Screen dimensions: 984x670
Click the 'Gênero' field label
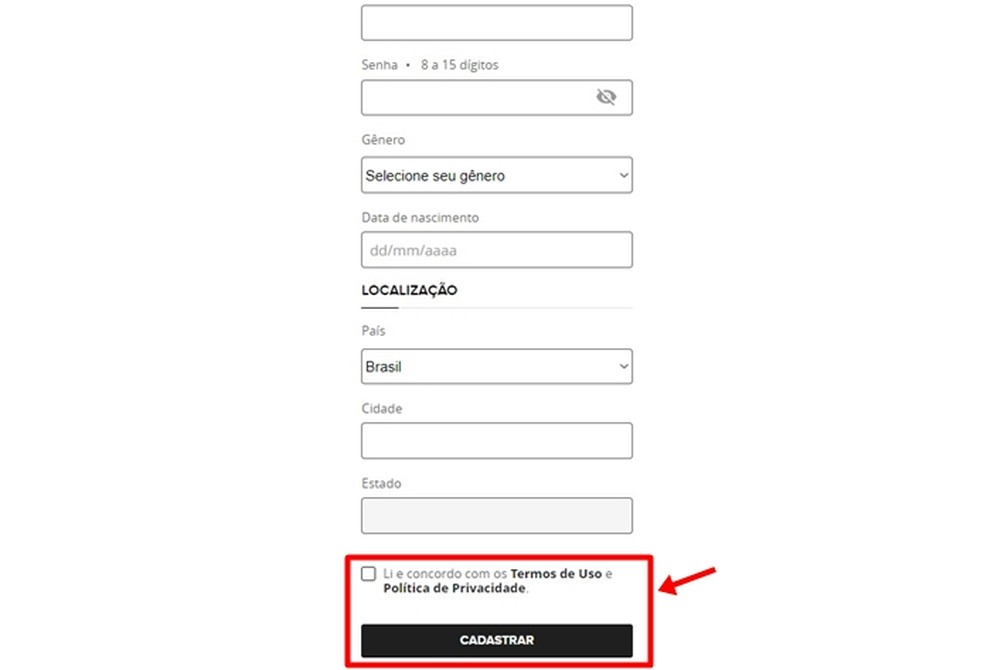[383, 141]
